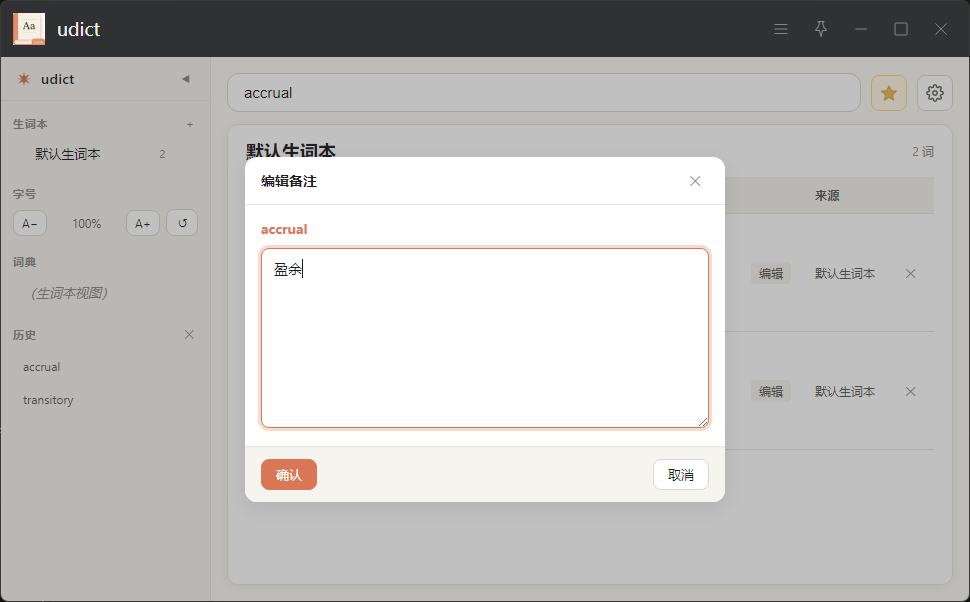The width and height of the screenshot is (970, 602).
Task: Increase font size with A+ button
Action: (143, 223)
